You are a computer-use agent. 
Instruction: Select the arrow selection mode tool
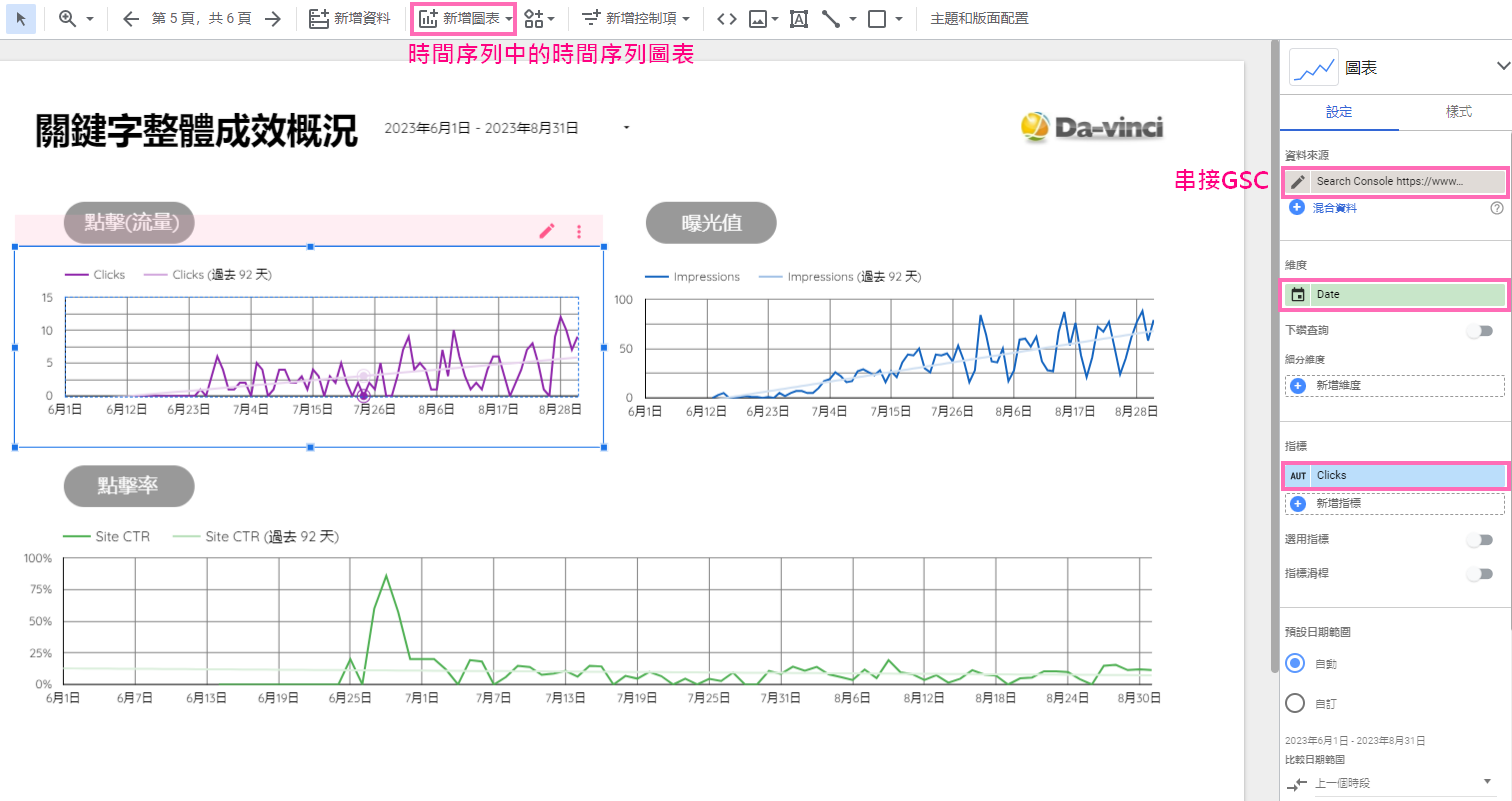click(21, 19)
